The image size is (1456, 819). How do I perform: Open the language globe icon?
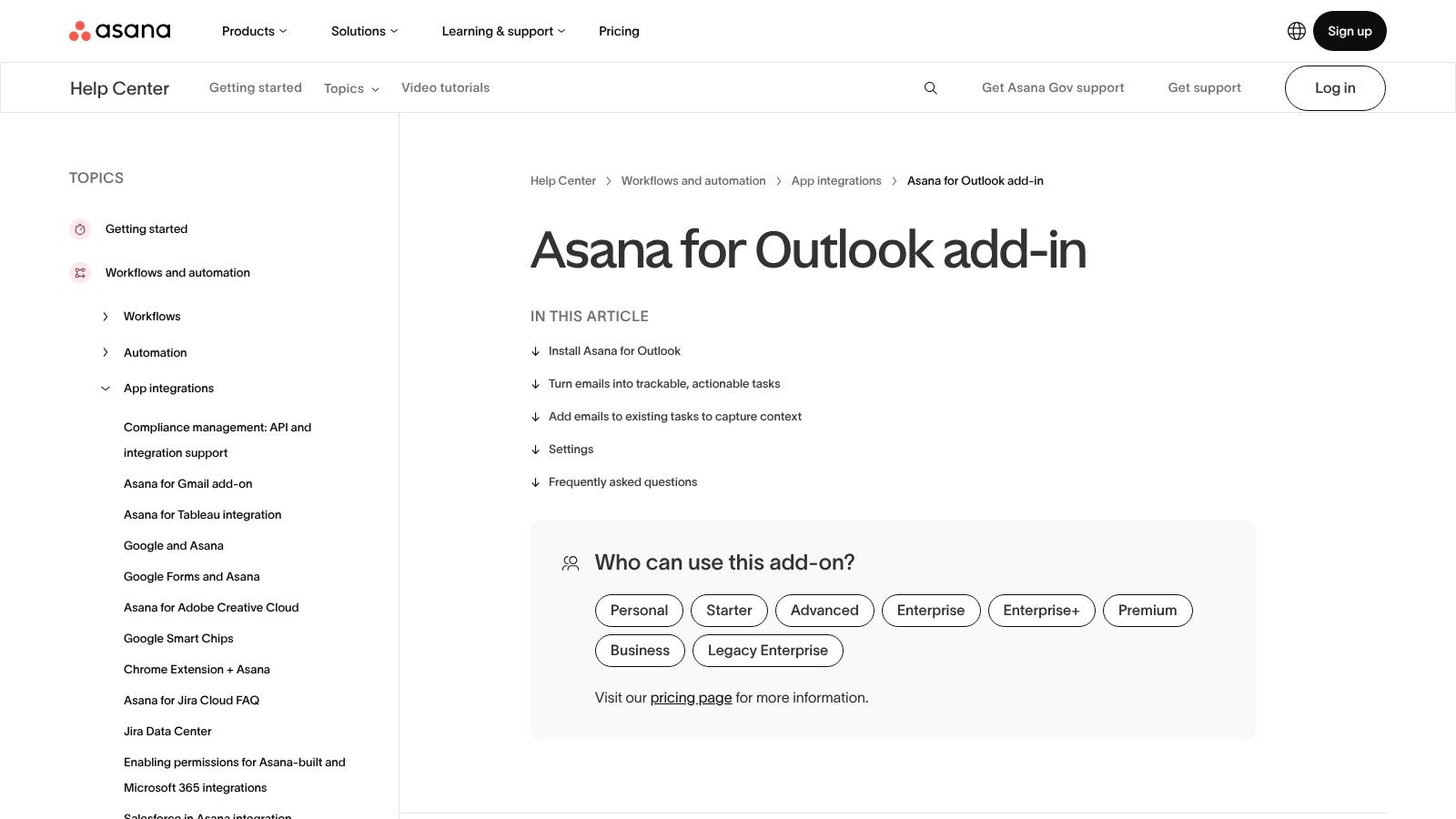pos(1297,31)
